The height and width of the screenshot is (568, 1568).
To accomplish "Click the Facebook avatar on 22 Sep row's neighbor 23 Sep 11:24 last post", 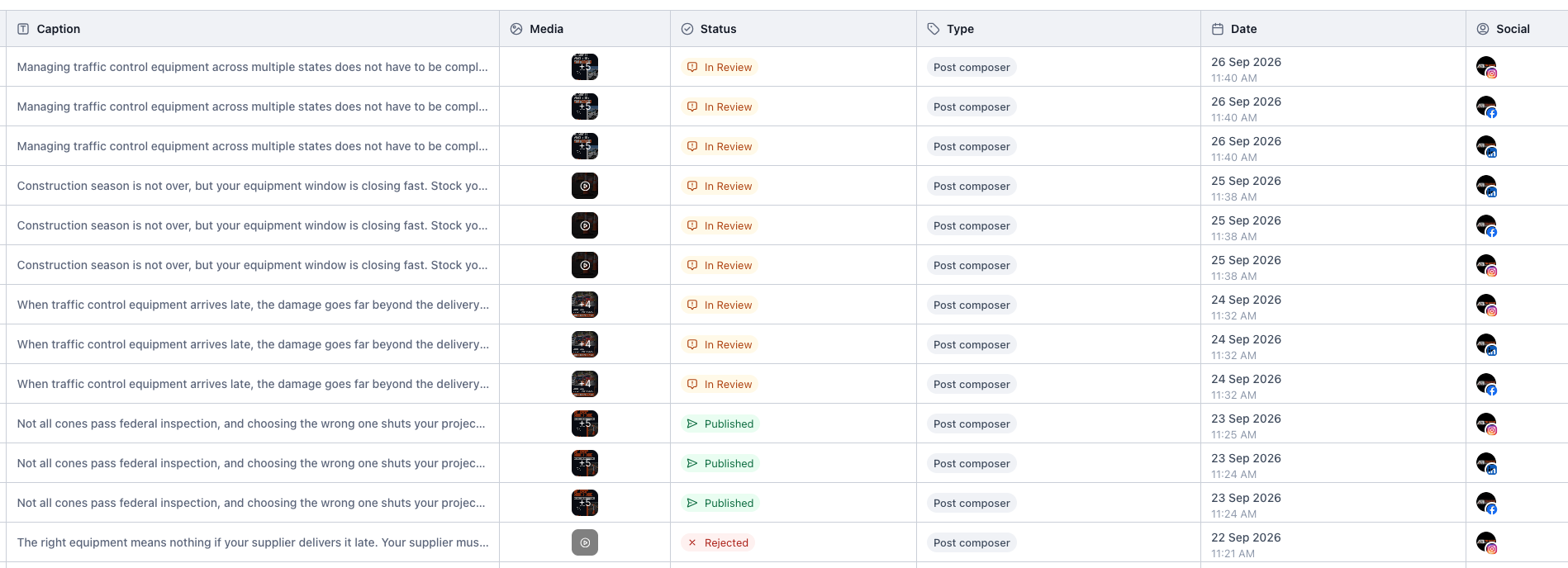I will 1486,503.
